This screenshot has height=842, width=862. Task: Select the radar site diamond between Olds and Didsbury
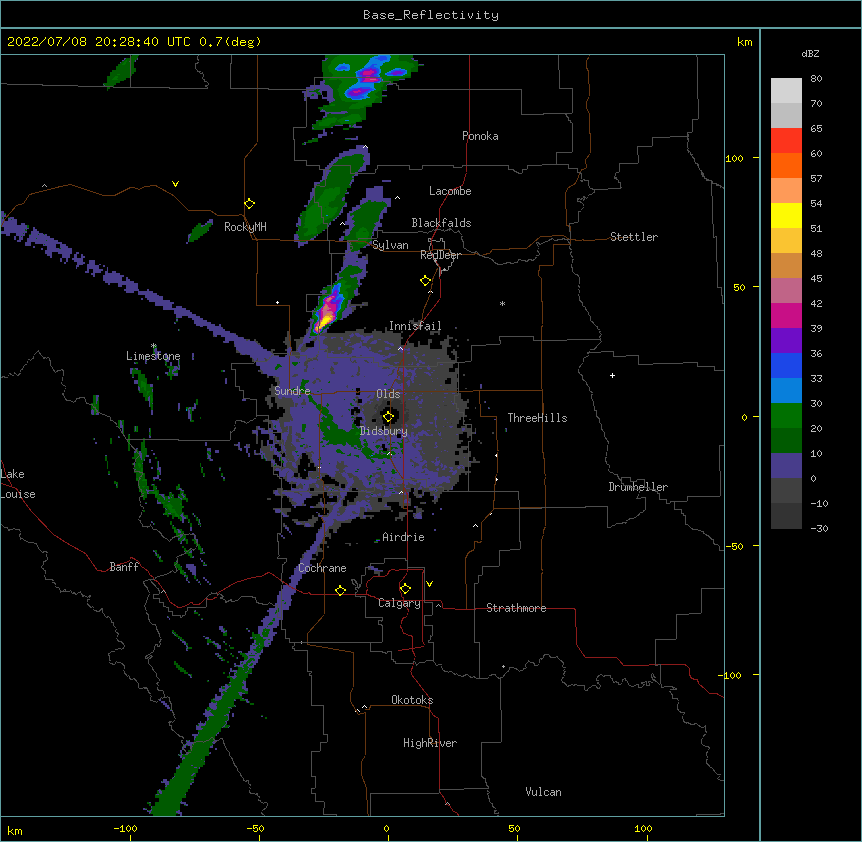[x=388, y=417]
